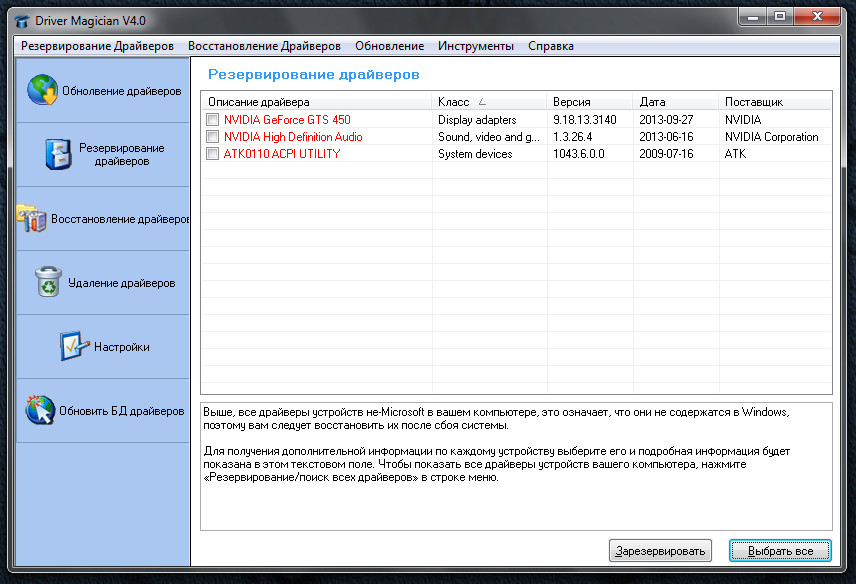Sort by Поставщик column header

click(x=775, y=102)
